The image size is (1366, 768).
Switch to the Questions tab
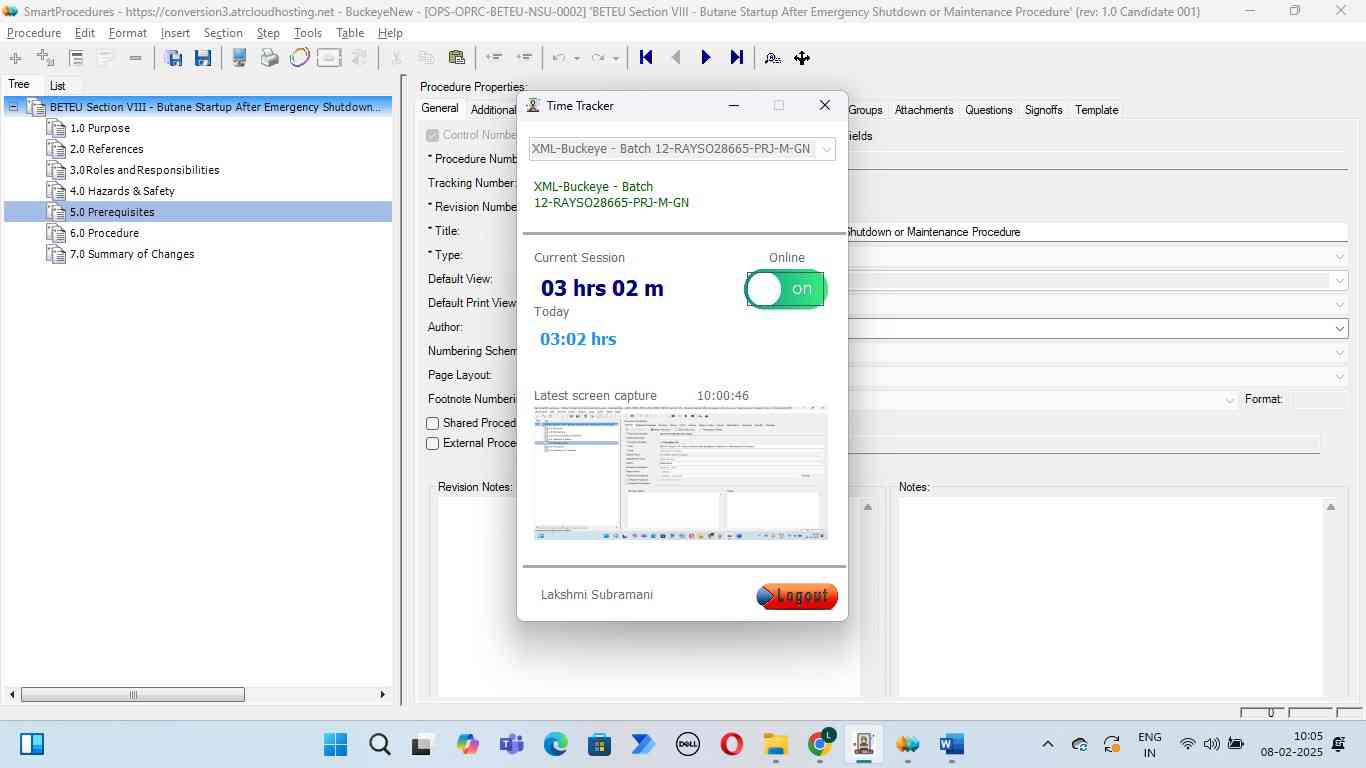coord(989,110)
